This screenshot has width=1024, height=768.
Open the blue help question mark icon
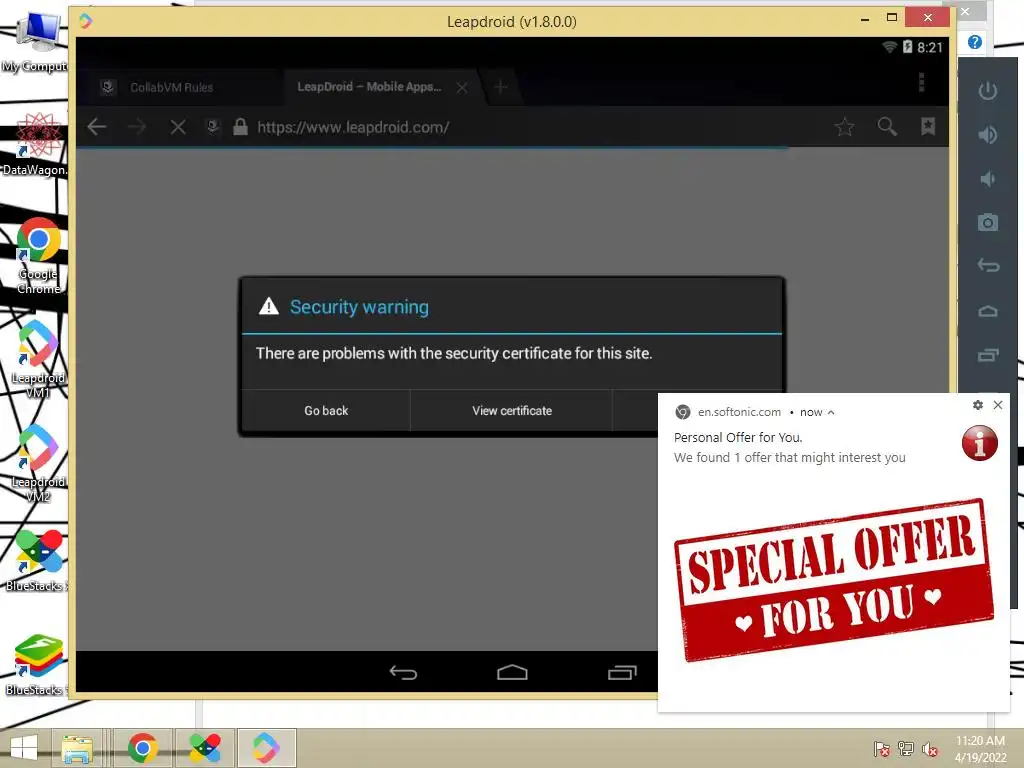[974, 42]
